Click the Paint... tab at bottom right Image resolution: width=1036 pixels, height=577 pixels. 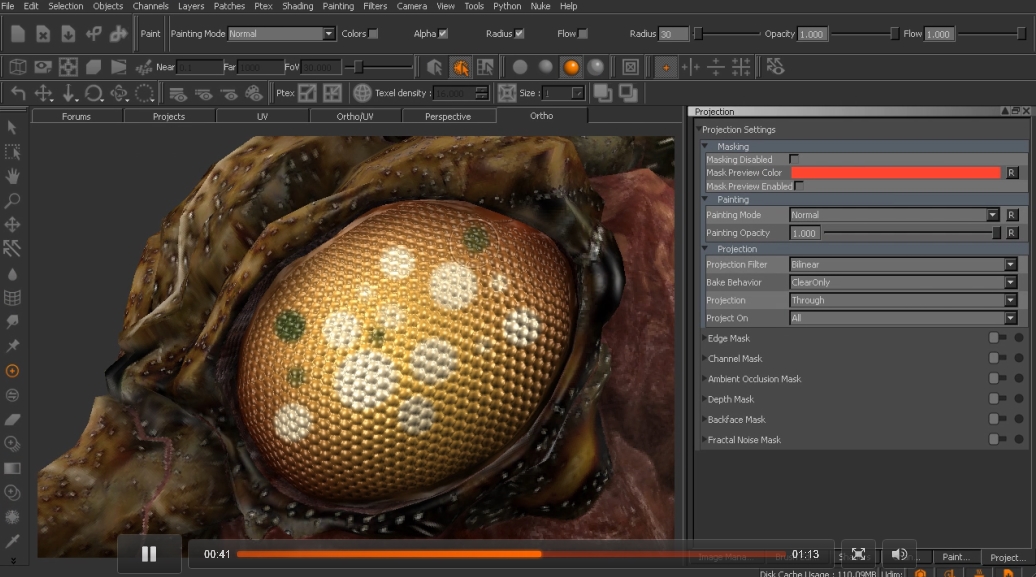956,557
